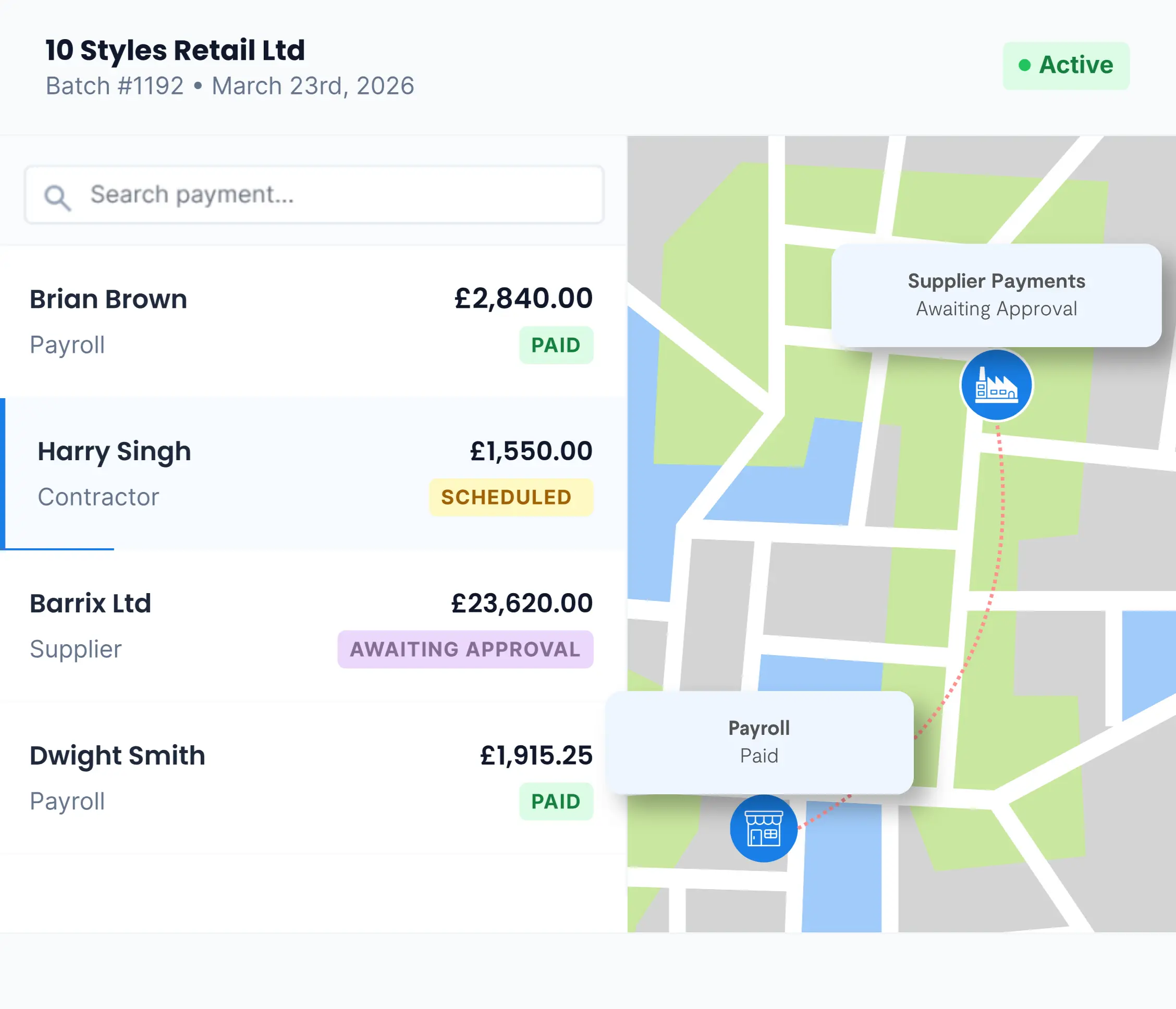Click inside the Search payment field

coord(312,195)
